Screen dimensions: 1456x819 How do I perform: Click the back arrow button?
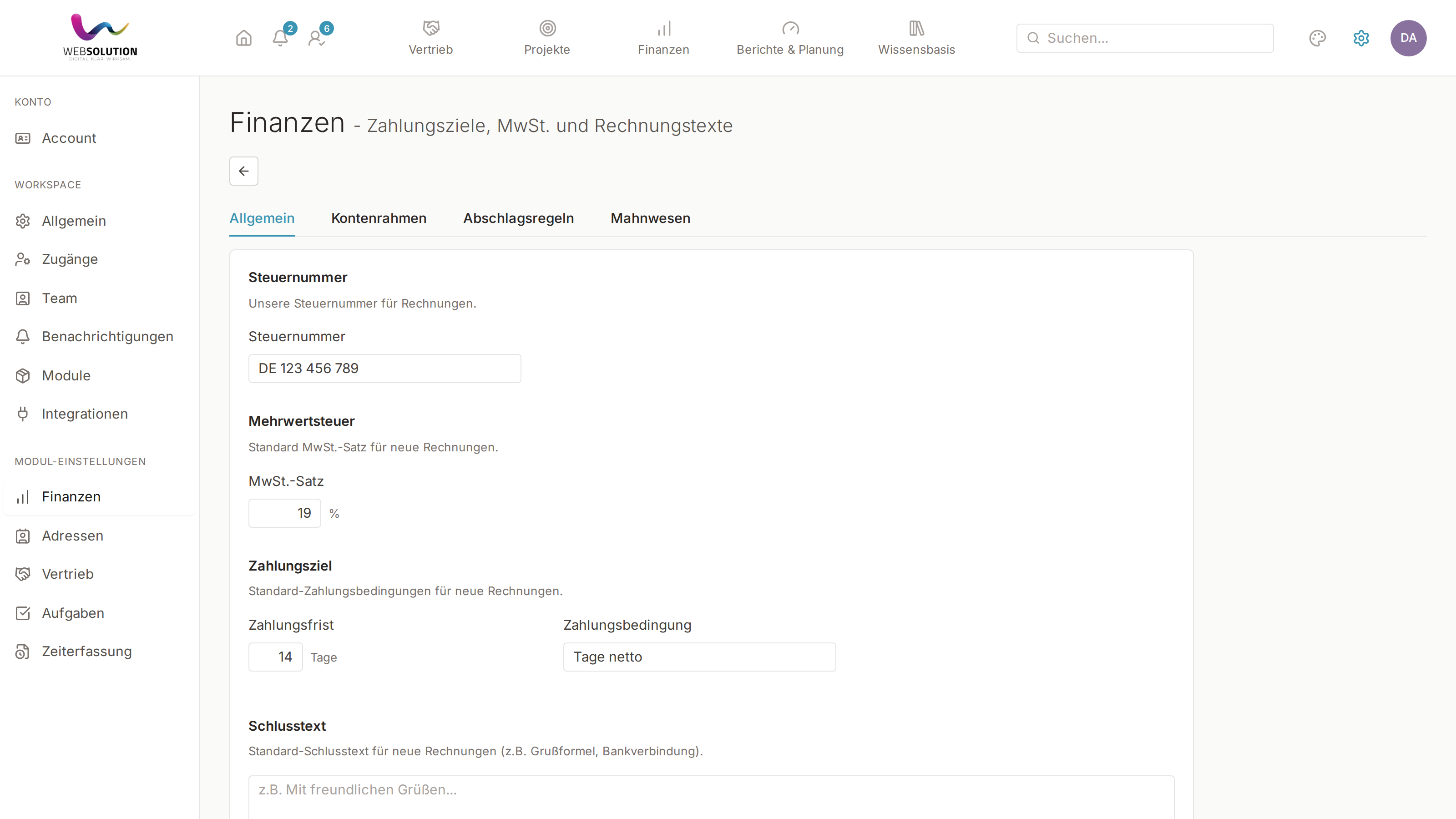pyautogui.click(x=243, y=171)
